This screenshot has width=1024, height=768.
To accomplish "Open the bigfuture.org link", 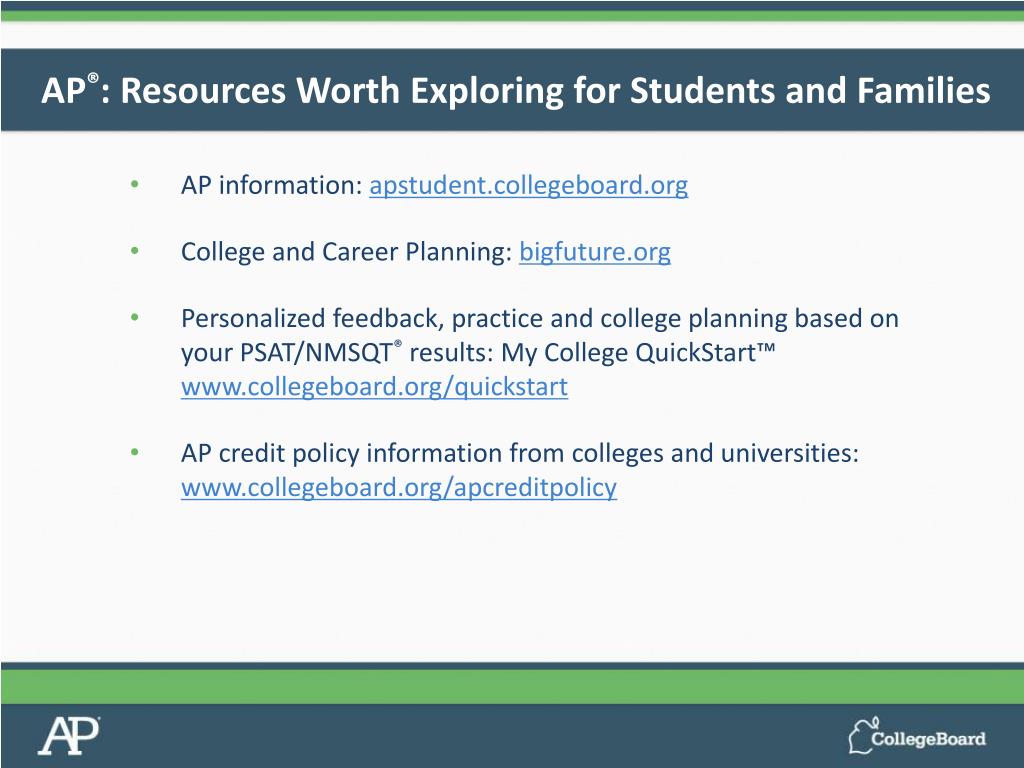I will (595, 252).
